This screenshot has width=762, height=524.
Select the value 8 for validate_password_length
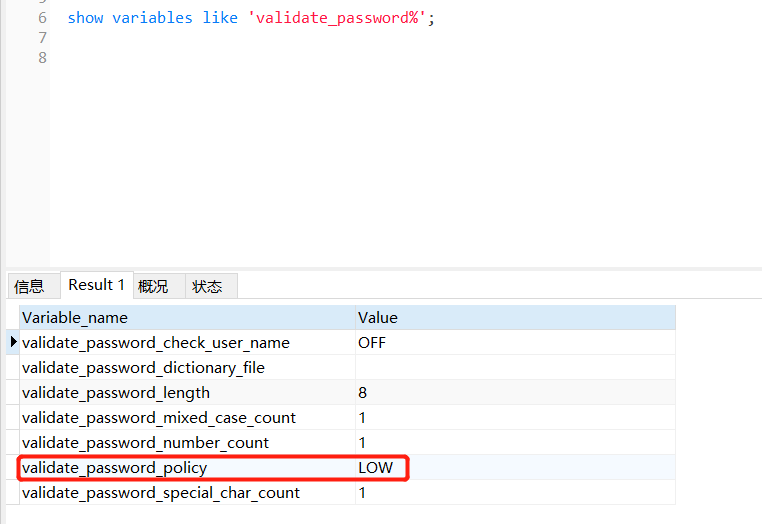tap(515, 393)
